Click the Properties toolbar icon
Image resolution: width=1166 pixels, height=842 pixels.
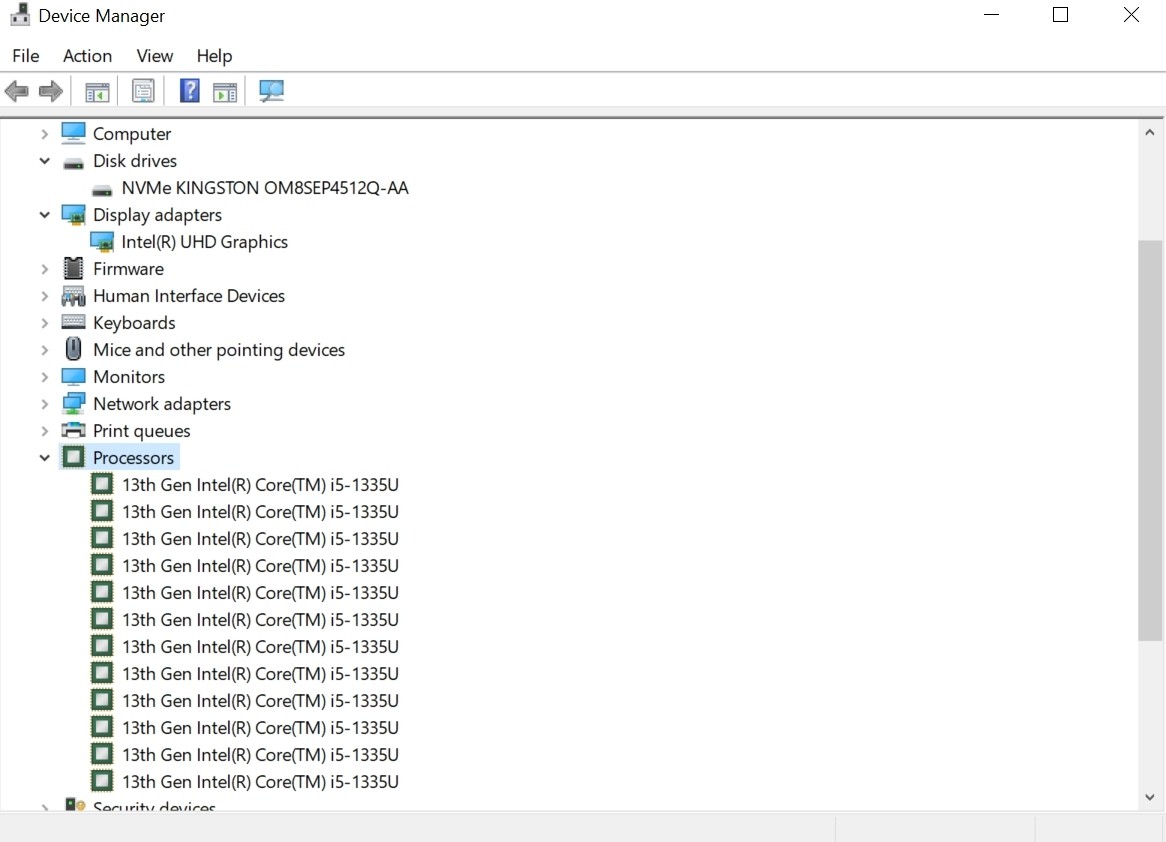(143, 90)
